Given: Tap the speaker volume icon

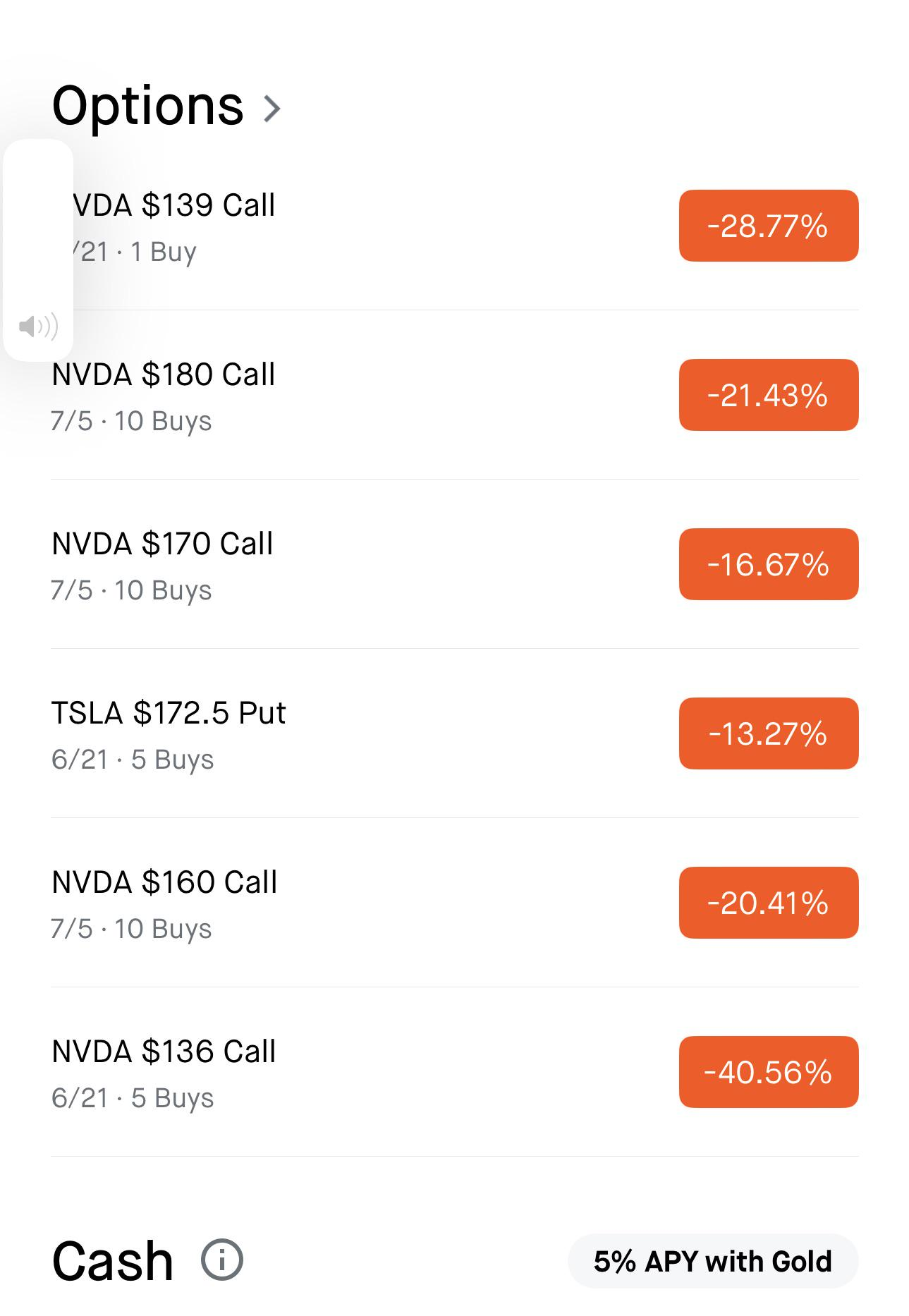Looking at the screenshot, I should point(38,327).
